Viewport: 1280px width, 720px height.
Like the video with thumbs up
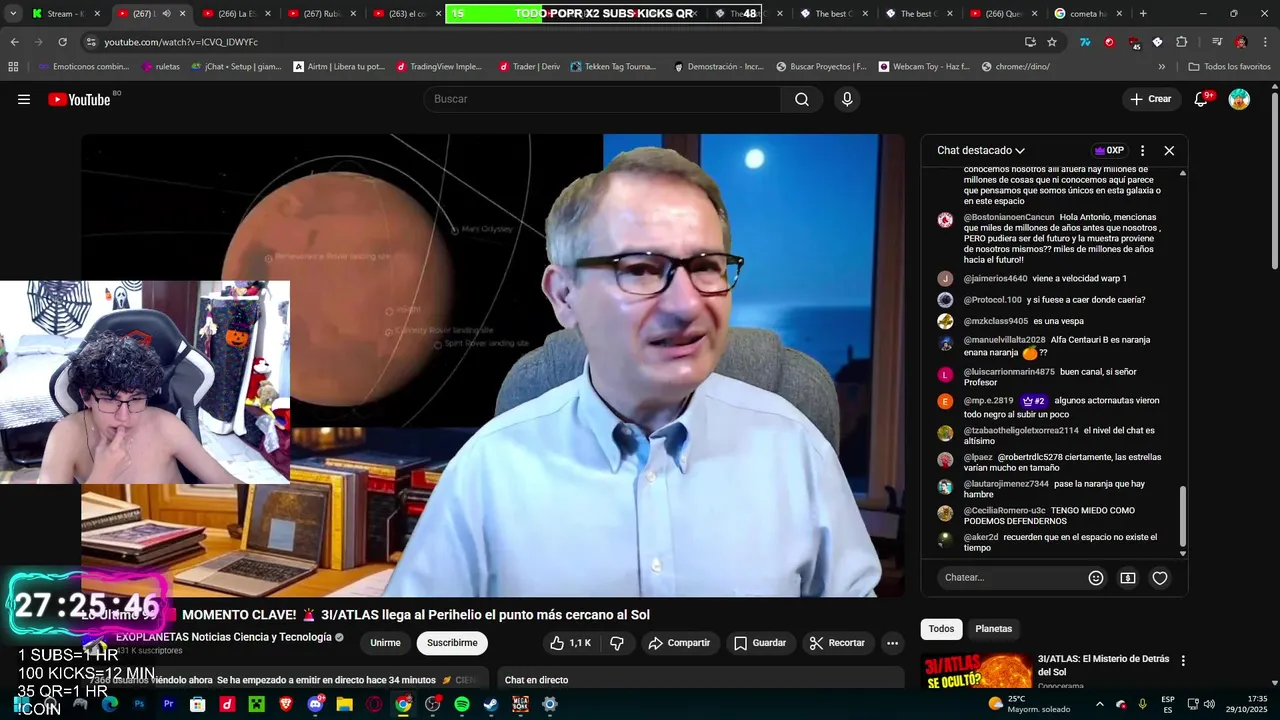pyautogui.click(x=570, y=643)
